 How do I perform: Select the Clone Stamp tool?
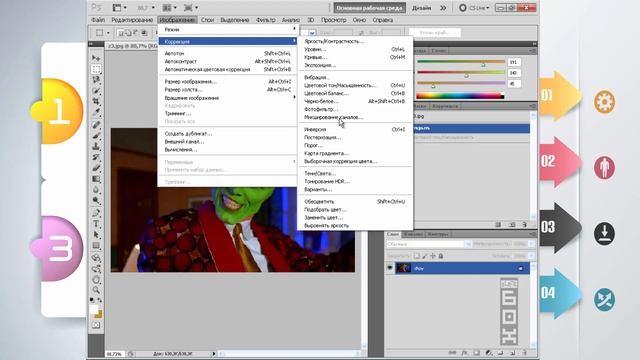pos(96,146)
